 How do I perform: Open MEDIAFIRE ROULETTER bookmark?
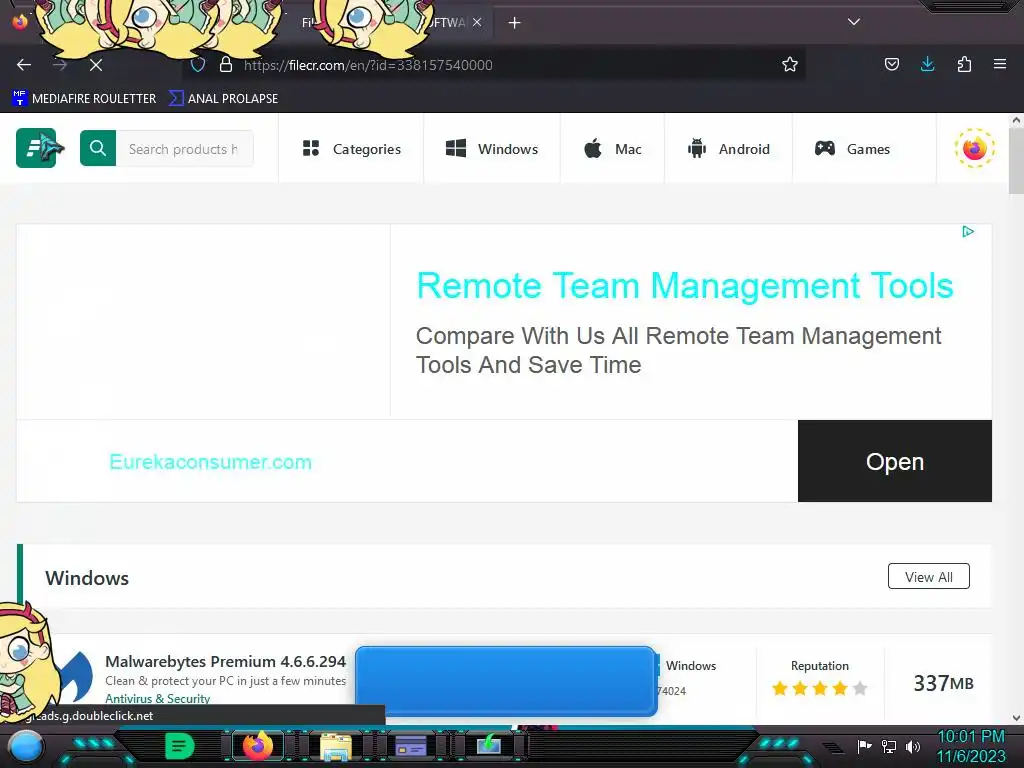tap(84, 99)
